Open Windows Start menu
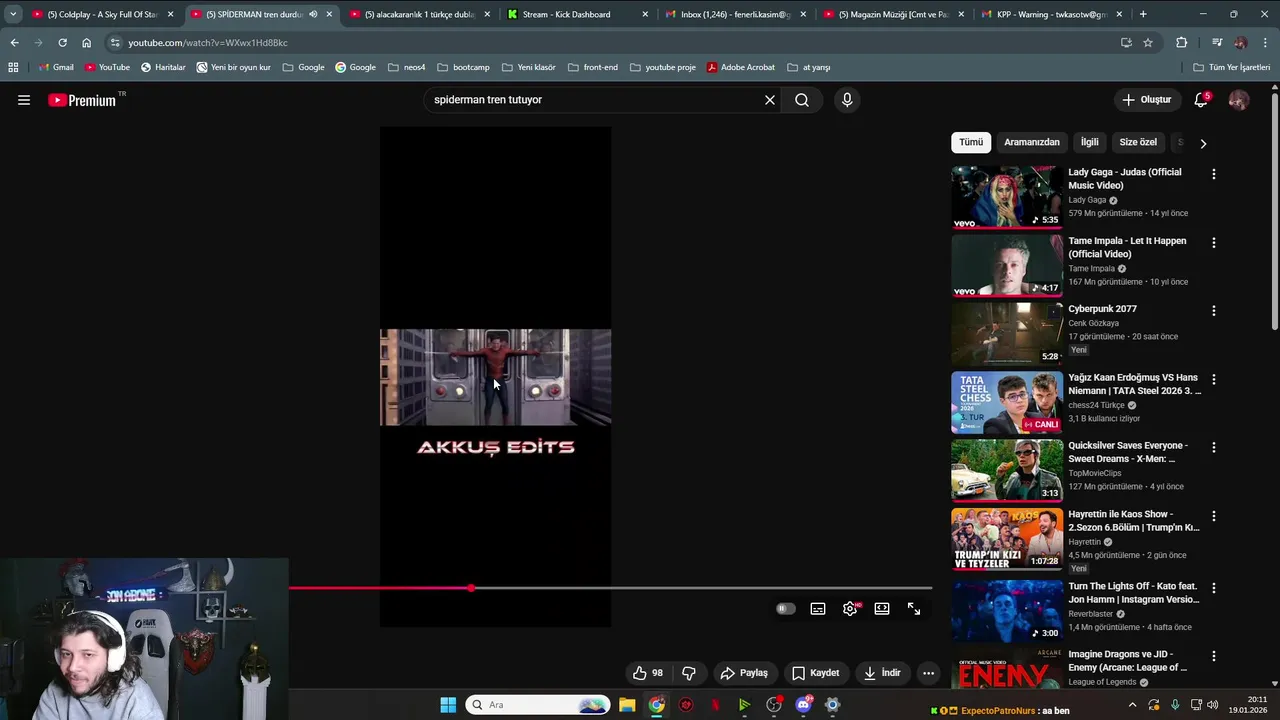 click(448, 705)
